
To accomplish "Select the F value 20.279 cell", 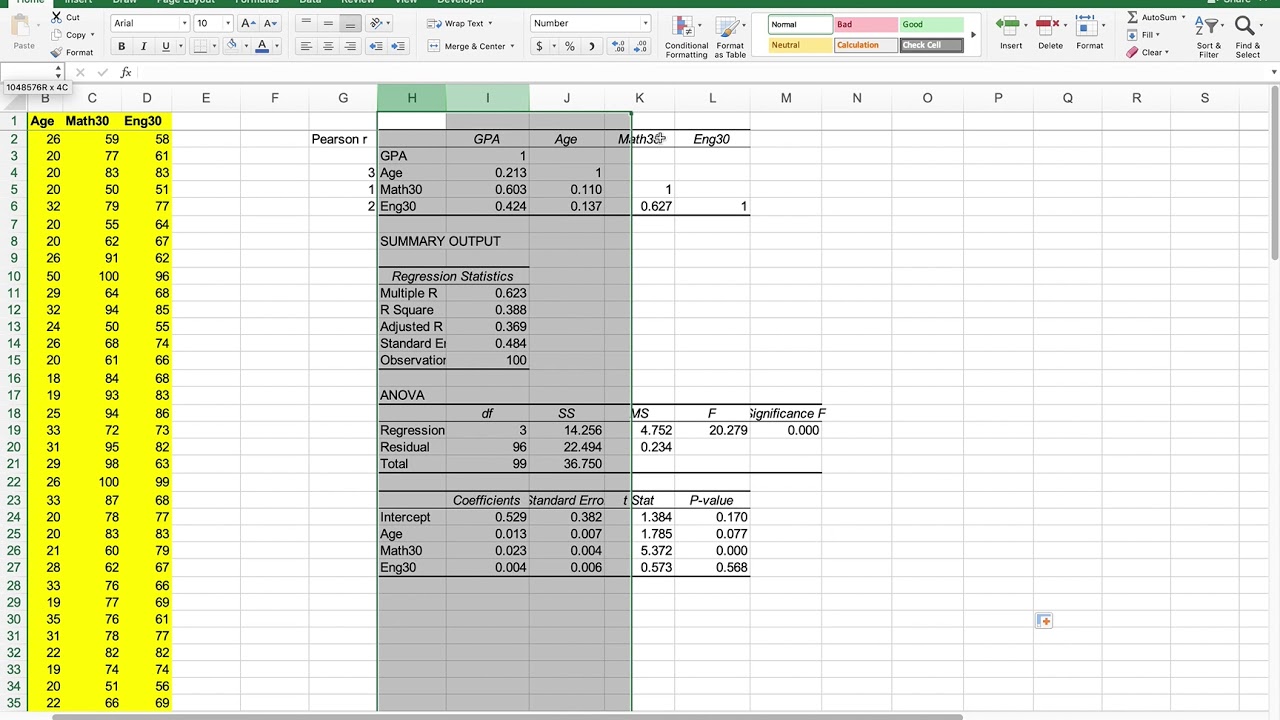I will point(712,430).
